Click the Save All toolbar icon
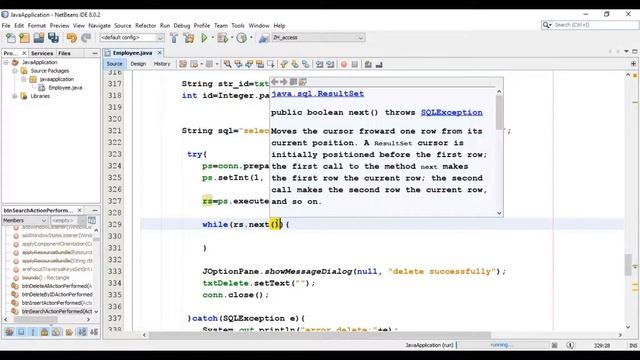640x360 pixels. tap(53, 38)
